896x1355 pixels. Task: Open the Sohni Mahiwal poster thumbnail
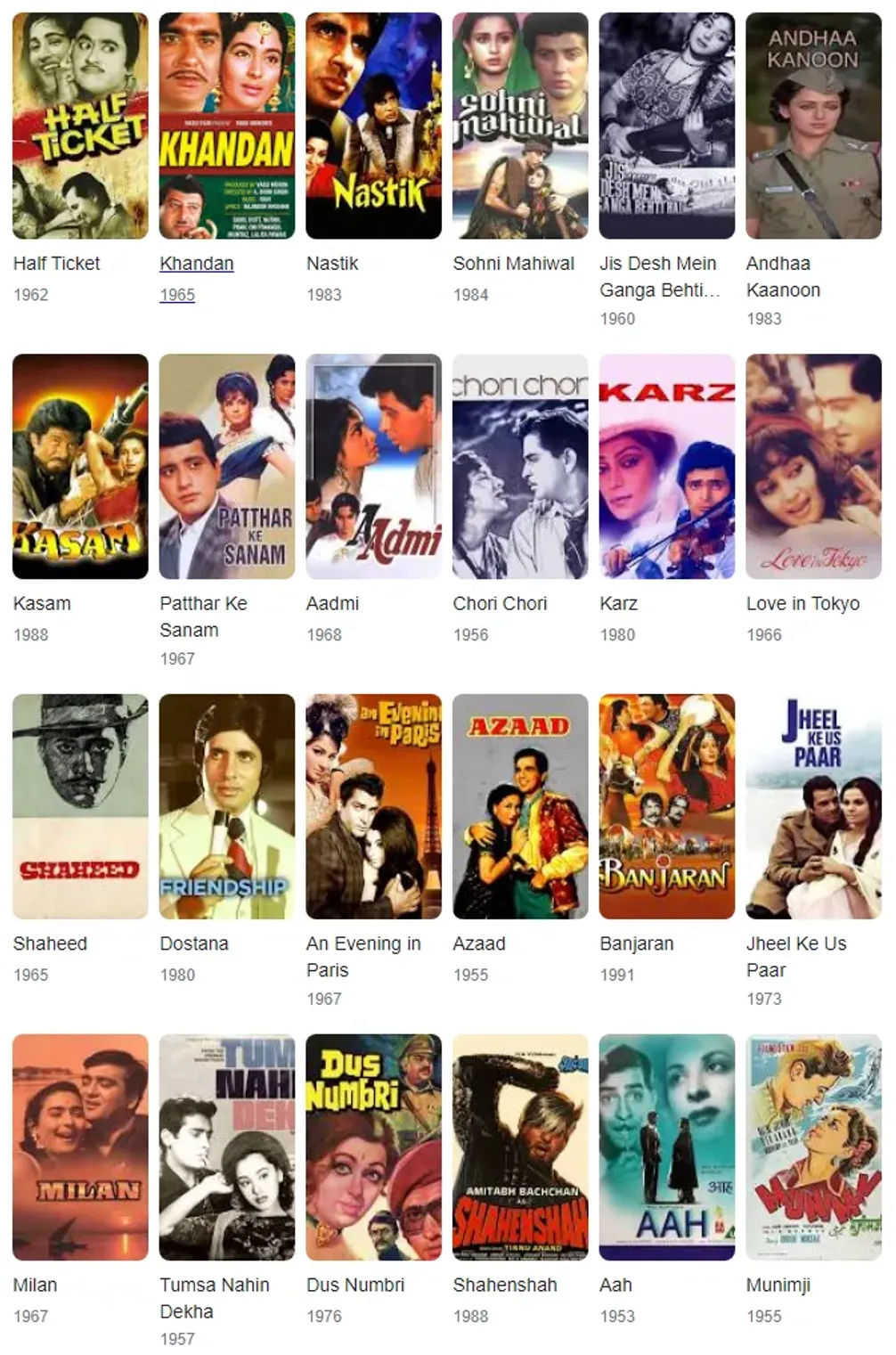(x=520, y=126)
